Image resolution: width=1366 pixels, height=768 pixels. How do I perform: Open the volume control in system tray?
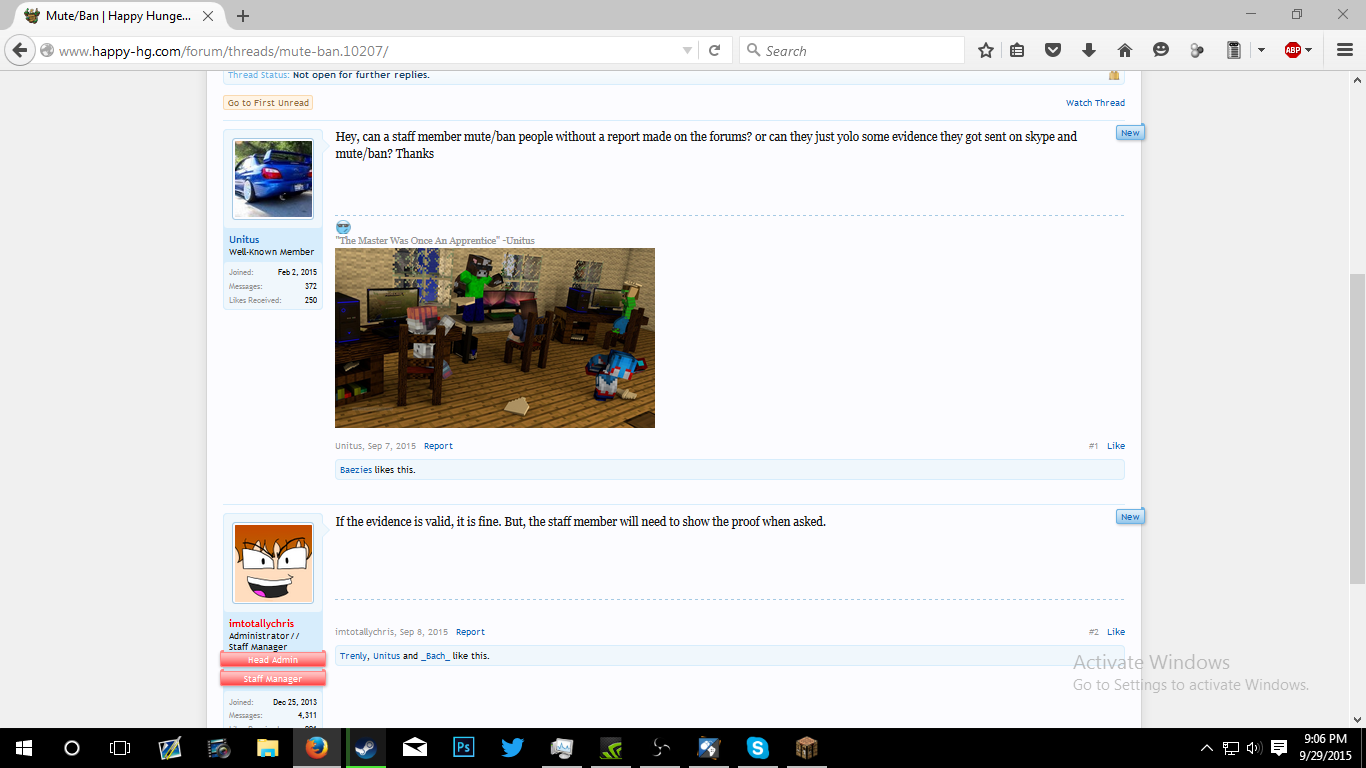click(1255, 748)
